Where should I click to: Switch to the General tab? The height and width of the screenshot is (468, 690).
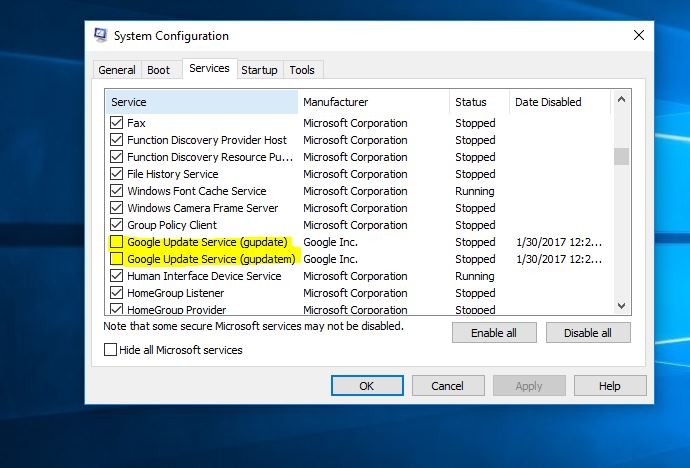(x=117, y=70)
